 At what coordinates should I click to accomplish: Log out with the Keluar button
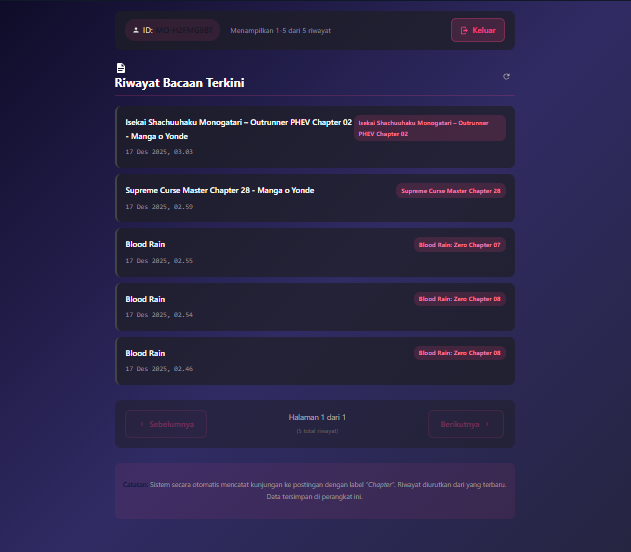477,31
